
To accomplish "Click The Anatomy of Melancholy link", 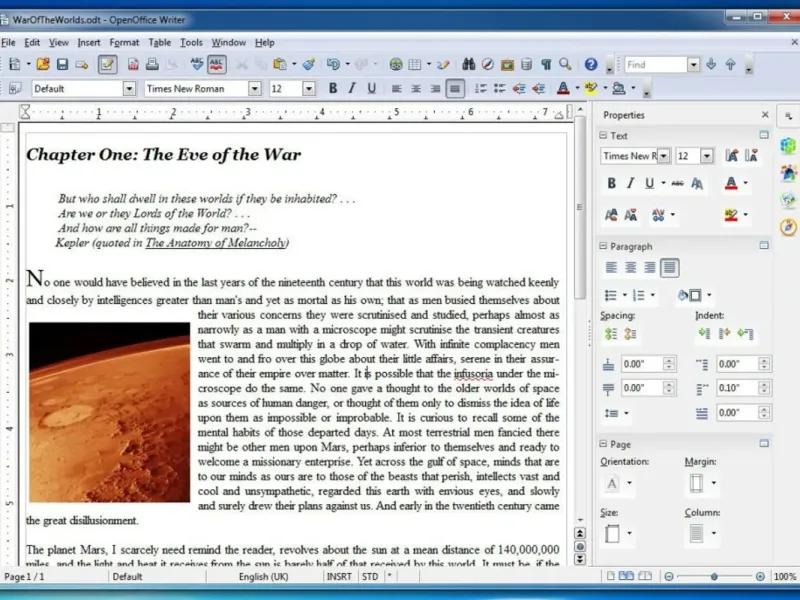I will [x=217, y=243].
